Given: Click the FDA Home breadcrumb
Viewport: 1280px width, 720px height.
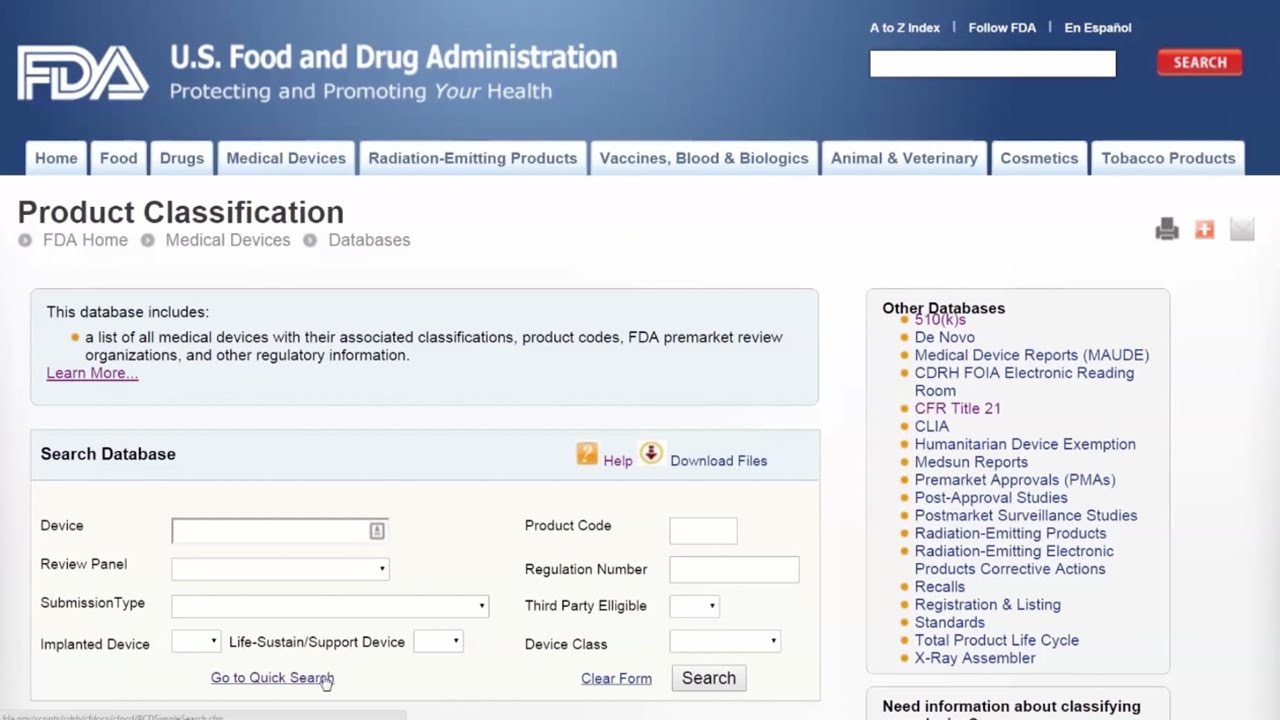Looking at the screenshot, I should pyautogui.click(x=85, y=240).
